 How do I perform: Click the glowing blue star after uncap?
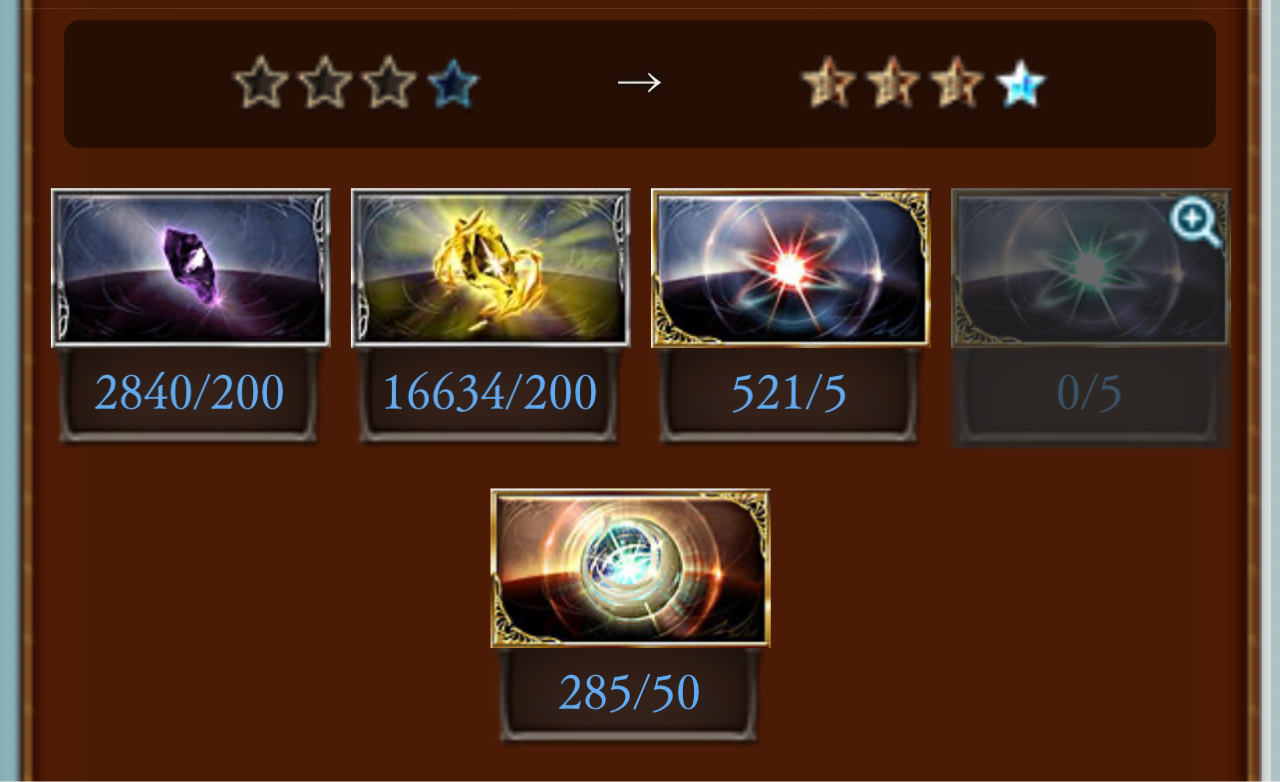point(1021,83)
